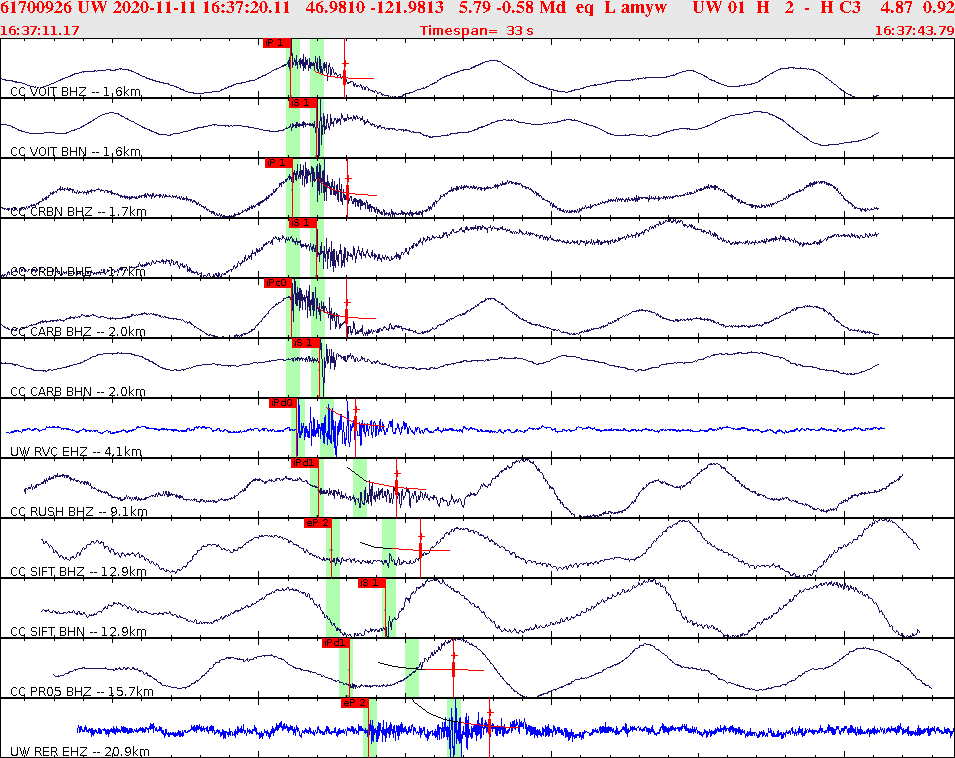The width and height of the screenshot is (955, 758).
Task: Select the eP 2 pick flag on RER EHZ
Action: (x=355, y=703)
